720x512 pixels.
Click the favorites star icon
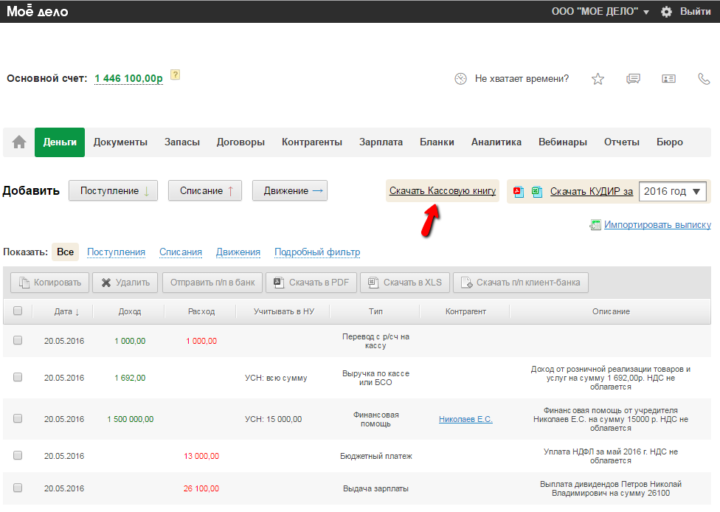tap(597, 78)
